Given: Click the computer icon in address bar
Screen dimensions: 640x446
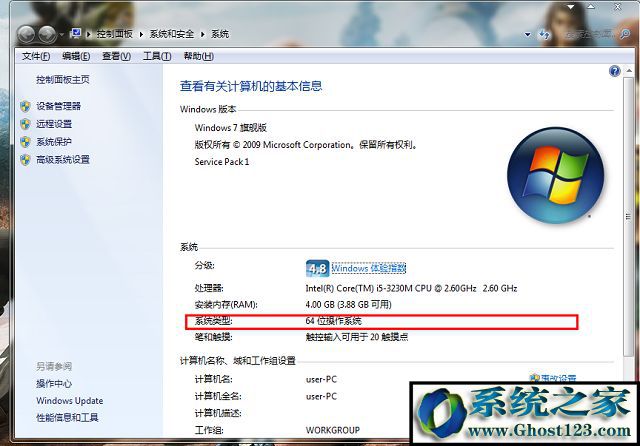Looking at the screenshot, I should [75, 33].
